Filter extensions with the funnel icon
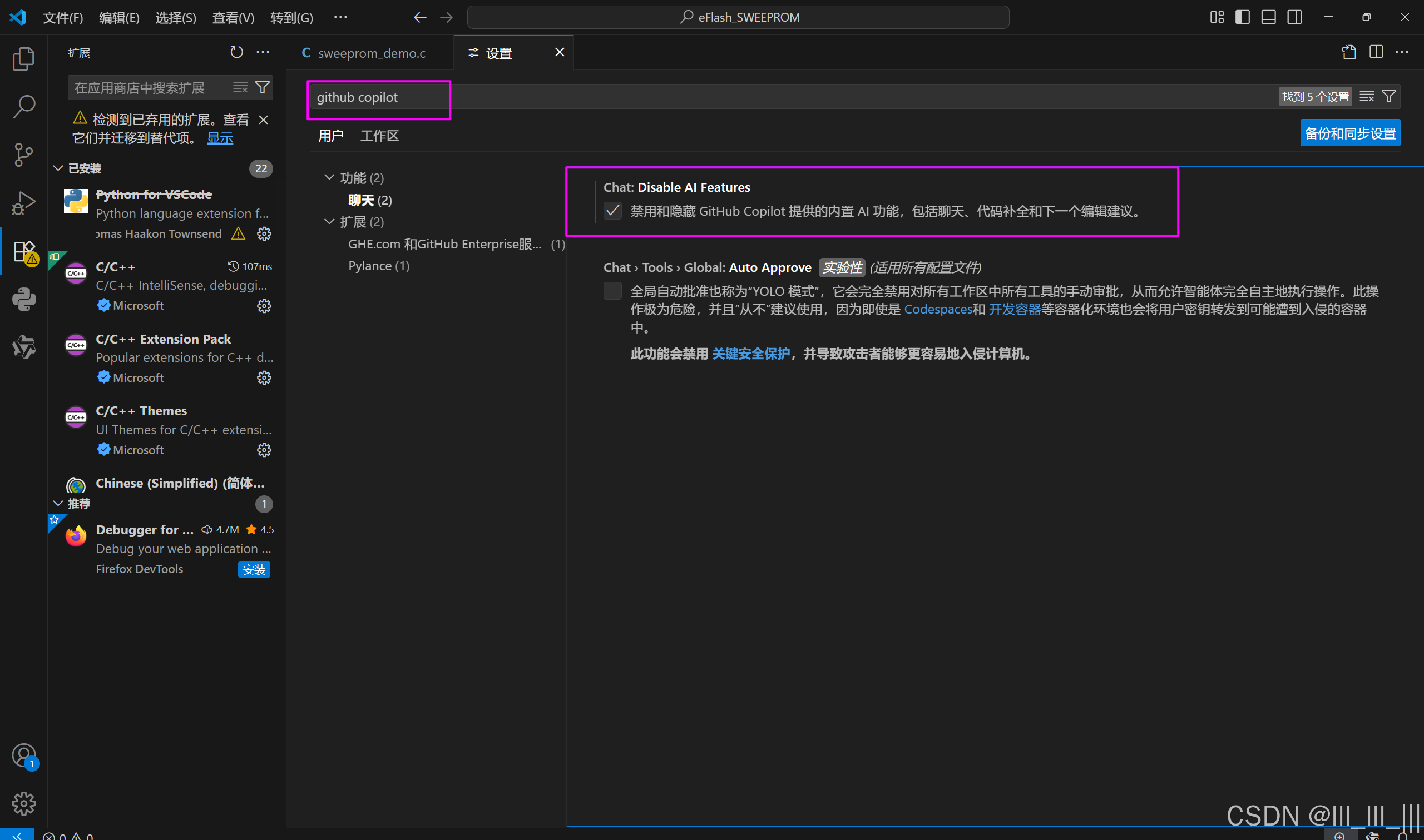 click(x=262, y=87)
